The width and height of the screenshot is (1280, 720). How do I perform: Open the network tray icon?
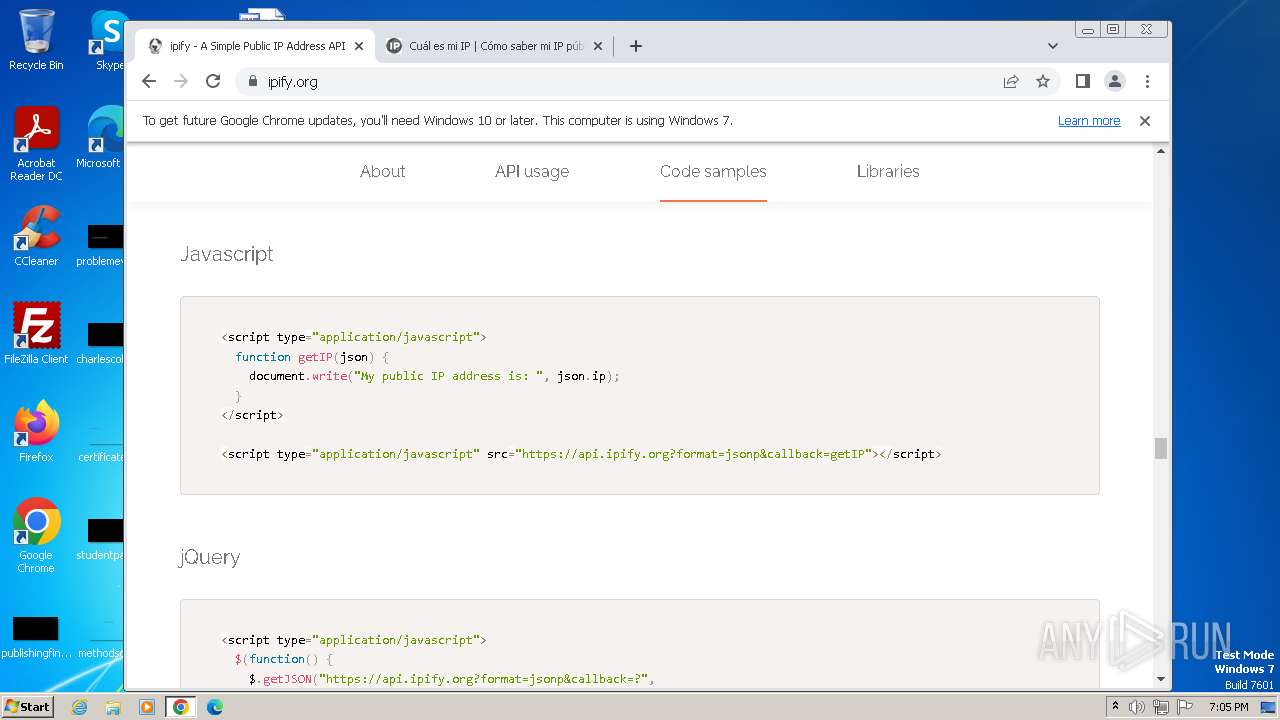pos(1161,707)
